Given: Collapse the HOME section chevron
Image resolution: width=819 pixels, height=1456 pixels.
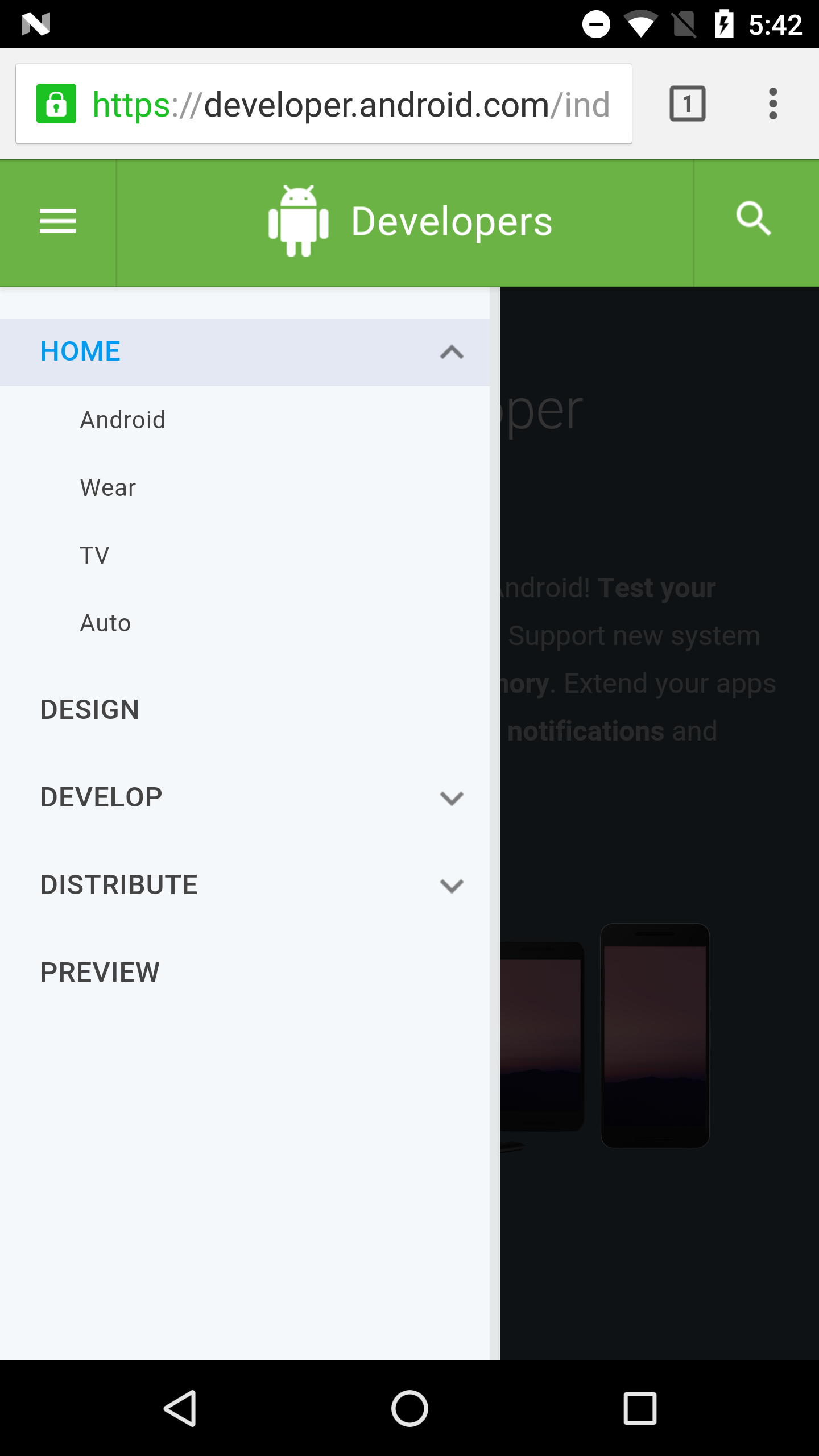Looking at the screenshot, I should click(x=452, y=352).
